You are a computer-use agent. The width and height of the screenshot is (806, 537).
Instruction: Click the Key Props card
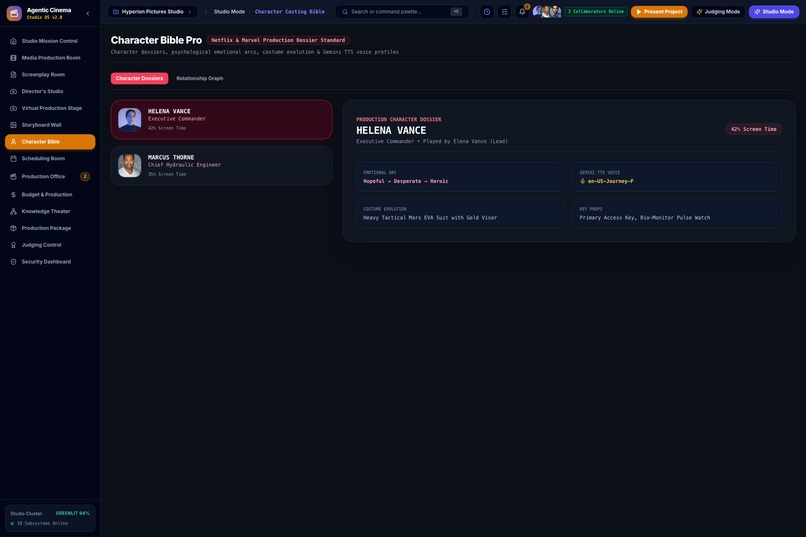point(677,213)
